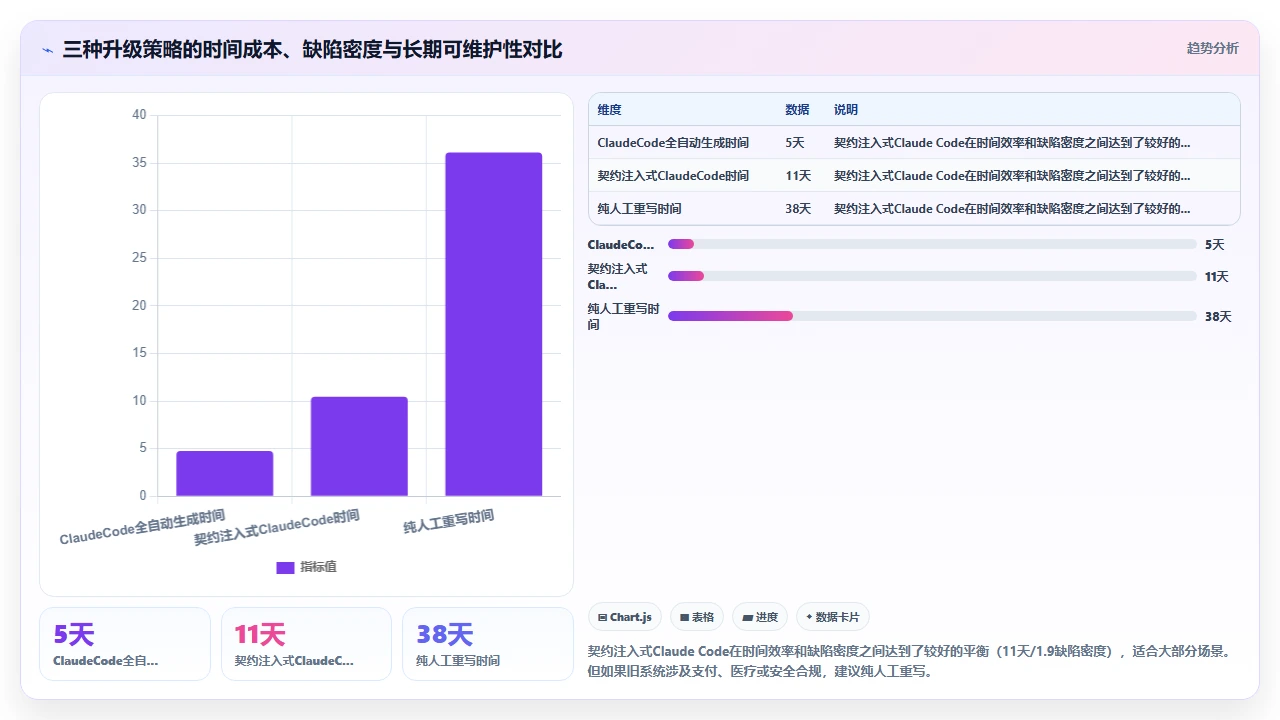
Task: Click the 数据 column header
Action: [797, 110]
